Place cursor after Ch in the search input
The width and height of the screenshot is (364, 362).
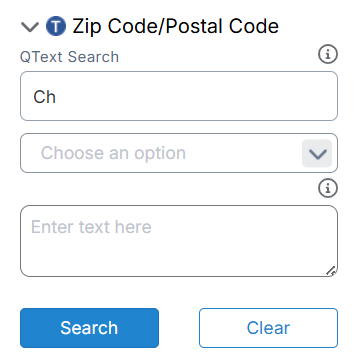(57, 97)
